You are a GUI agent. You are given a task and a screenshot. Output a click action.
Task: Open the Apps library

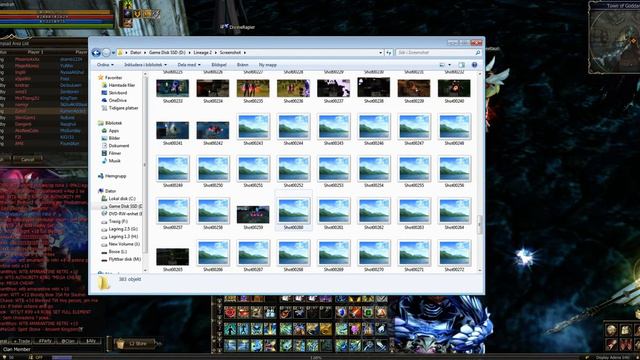[x=110, y=131]
